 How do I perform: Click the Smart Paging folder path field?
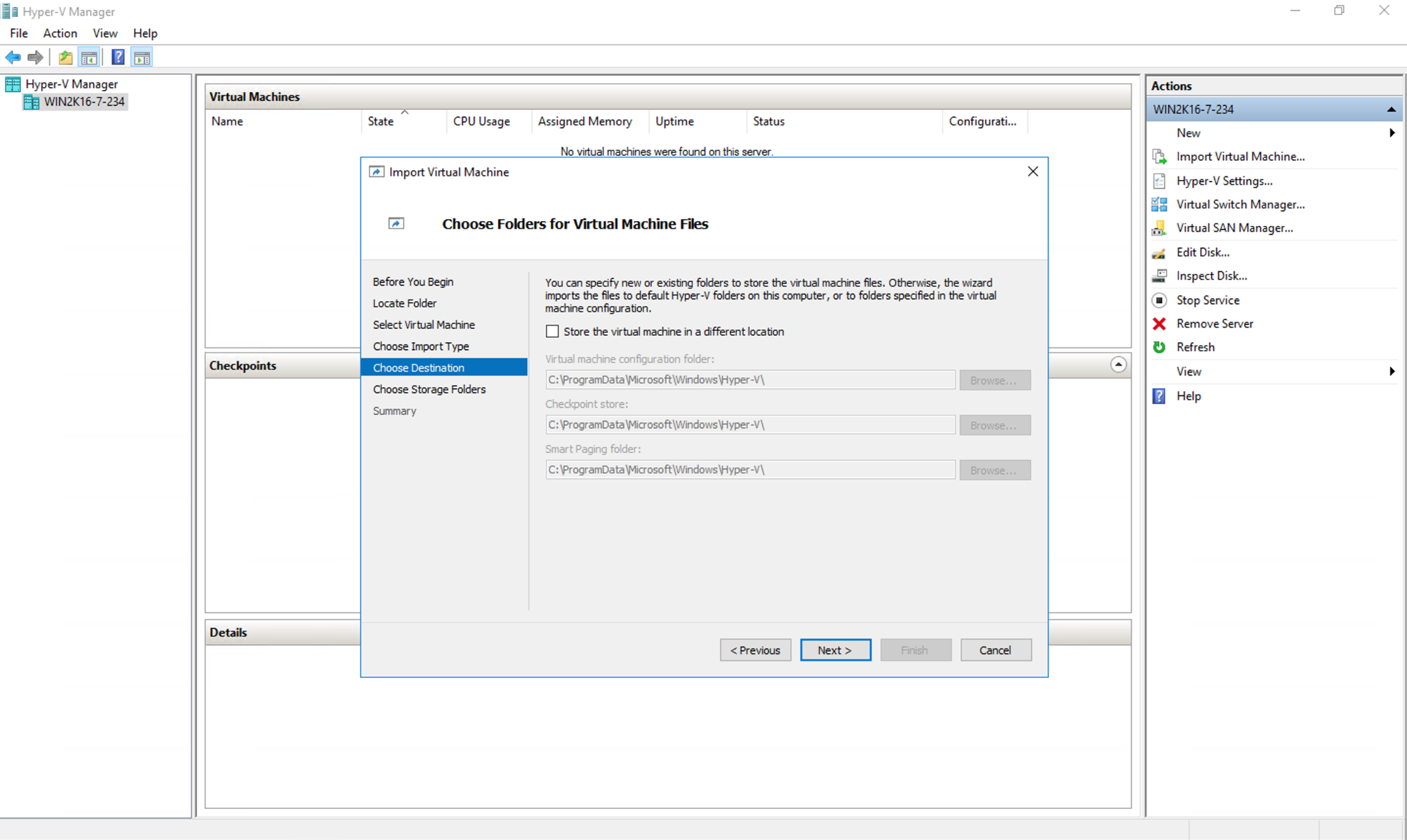click(750, 470)
